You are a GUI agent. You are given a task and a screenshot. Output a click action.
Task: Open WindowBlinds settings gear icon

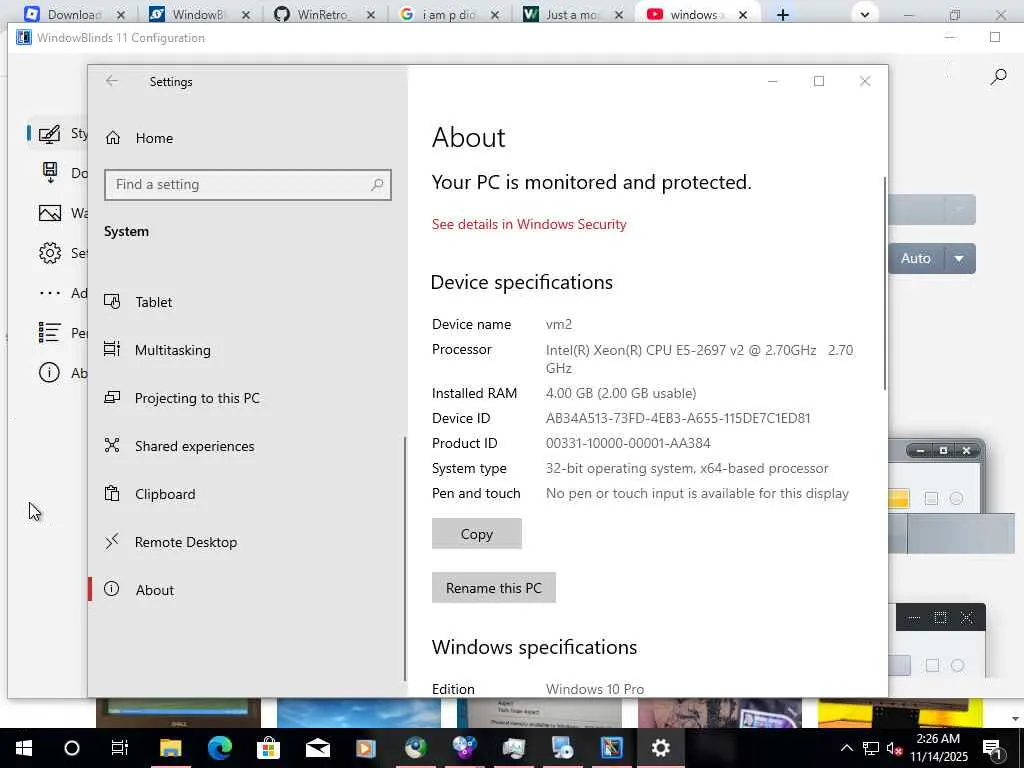[50, 253]
